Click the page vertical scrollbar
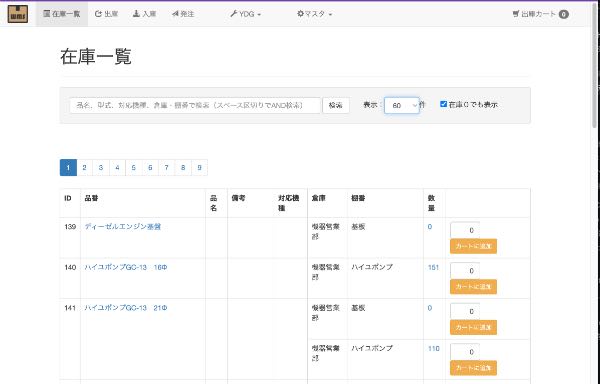This screenshot has width=600, height=384. [x=594, y=65]
